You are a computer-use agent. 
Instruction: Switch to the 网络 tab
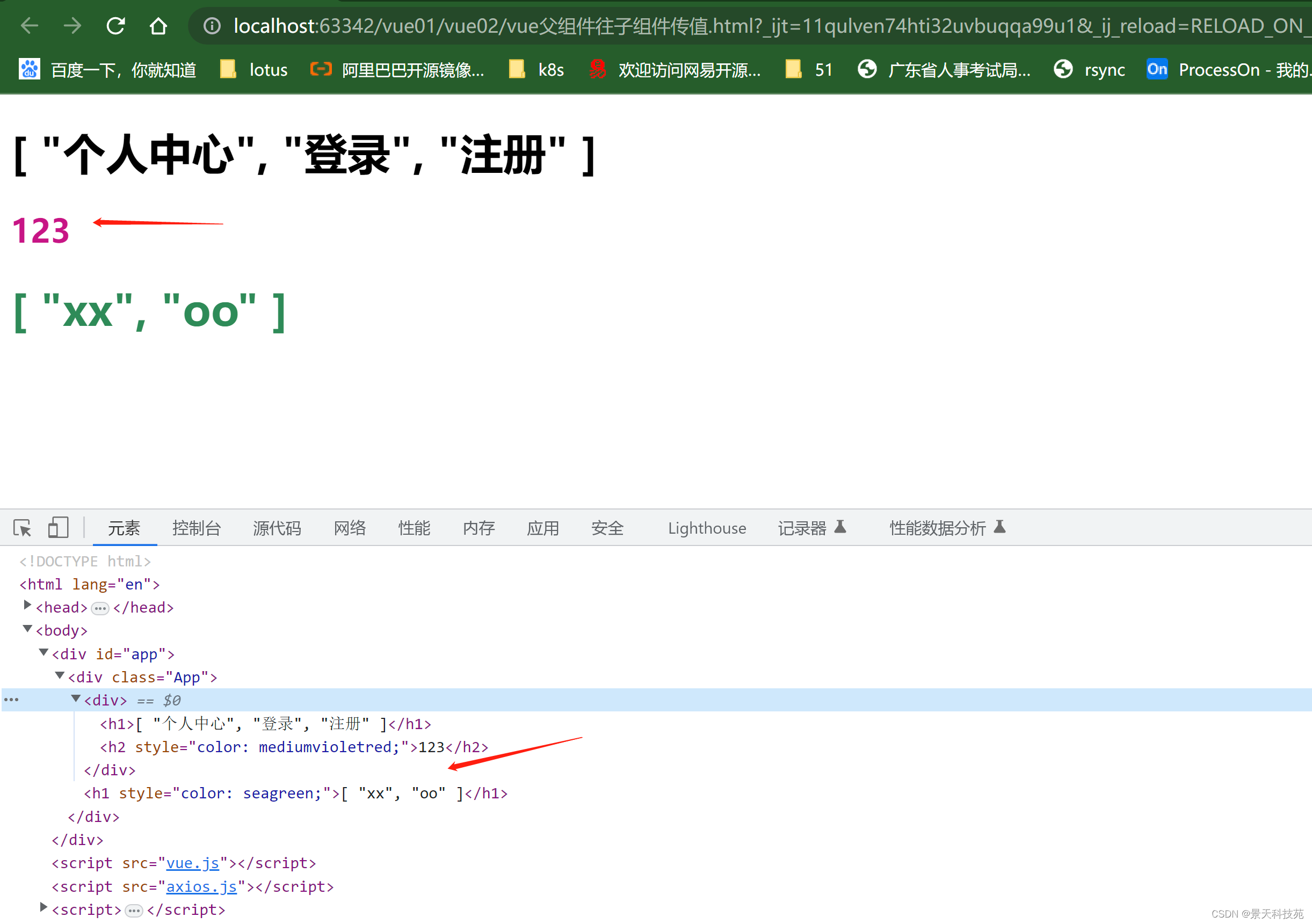(x=350, y=528)
